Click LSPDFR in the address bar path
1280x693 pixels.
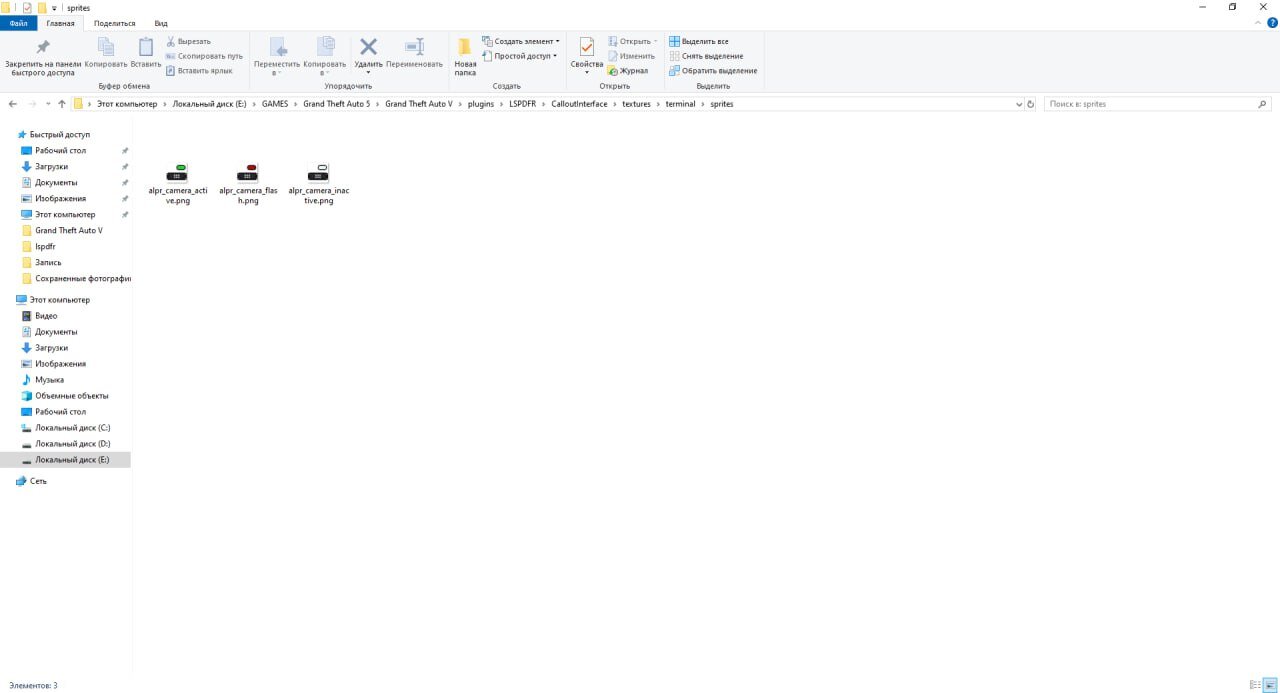click(523, 104)
